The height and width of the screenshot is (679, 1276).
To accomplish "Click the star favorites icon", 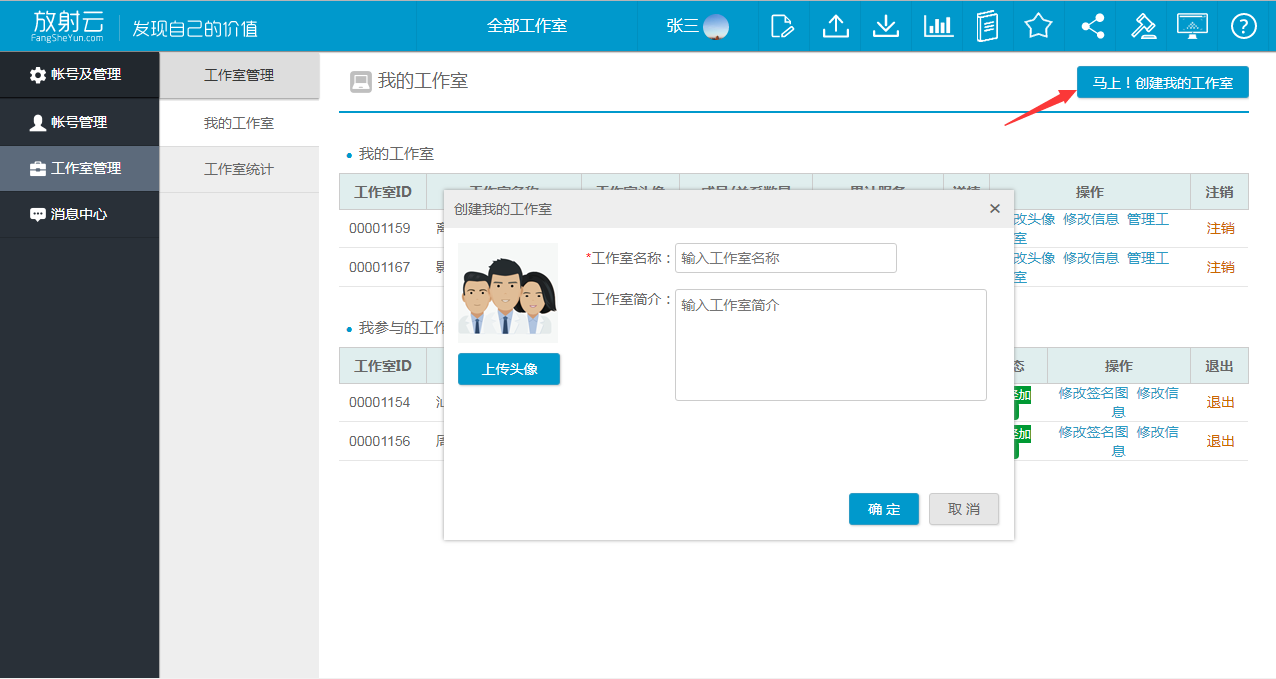I will click(1038, 26).
